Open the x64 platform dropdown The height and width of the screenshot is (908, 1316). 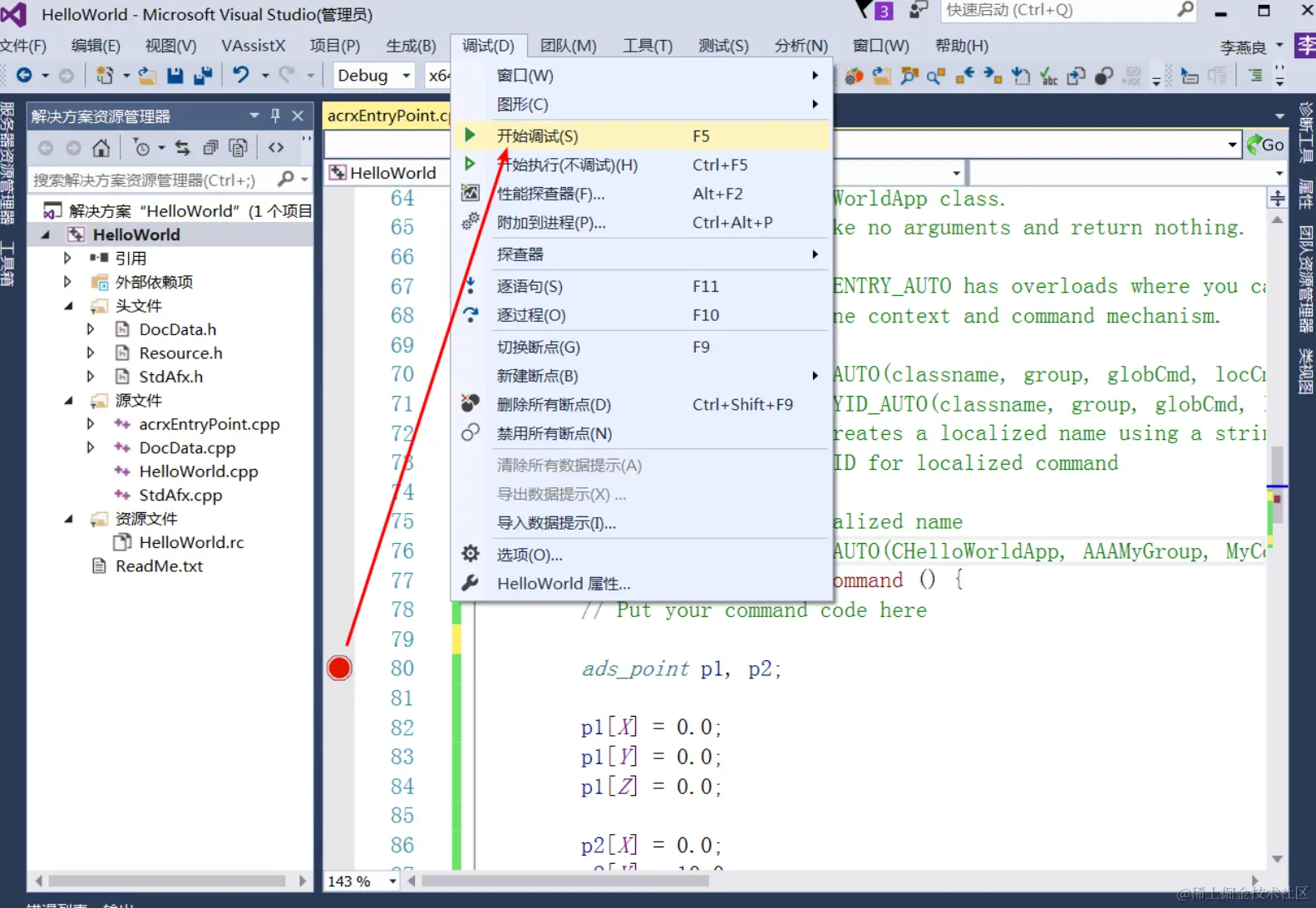pyautogui.click(x=438, y=76)
